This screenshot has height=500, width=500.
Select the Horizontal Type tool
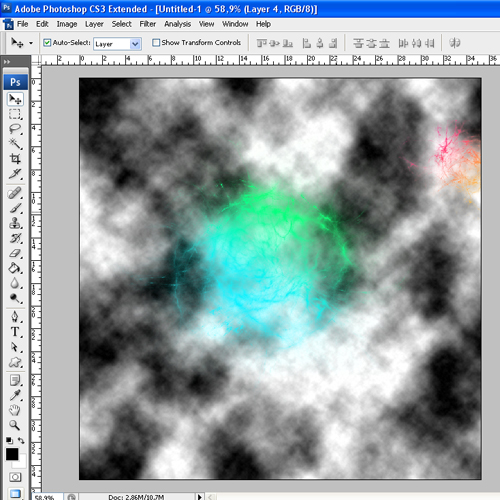(x=15, y=332)
